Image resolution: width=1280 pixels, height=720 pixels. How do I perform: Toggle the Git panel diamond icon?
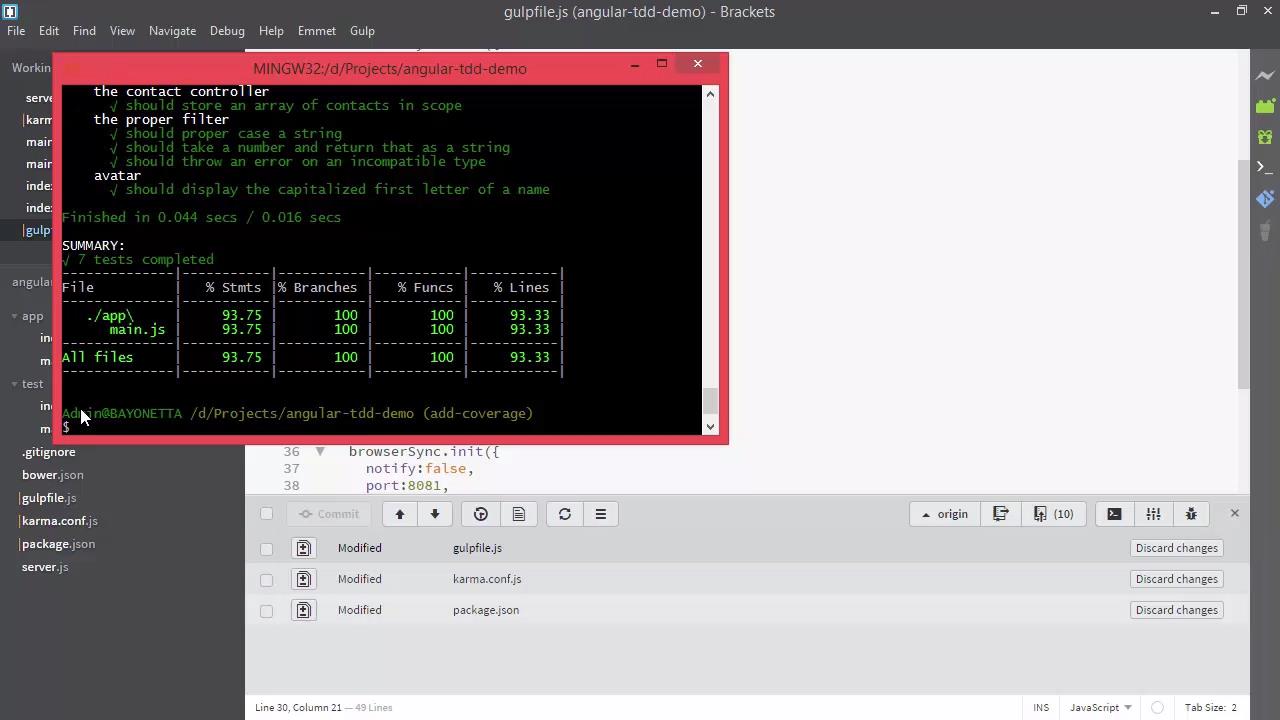[x=1265, y=198]
